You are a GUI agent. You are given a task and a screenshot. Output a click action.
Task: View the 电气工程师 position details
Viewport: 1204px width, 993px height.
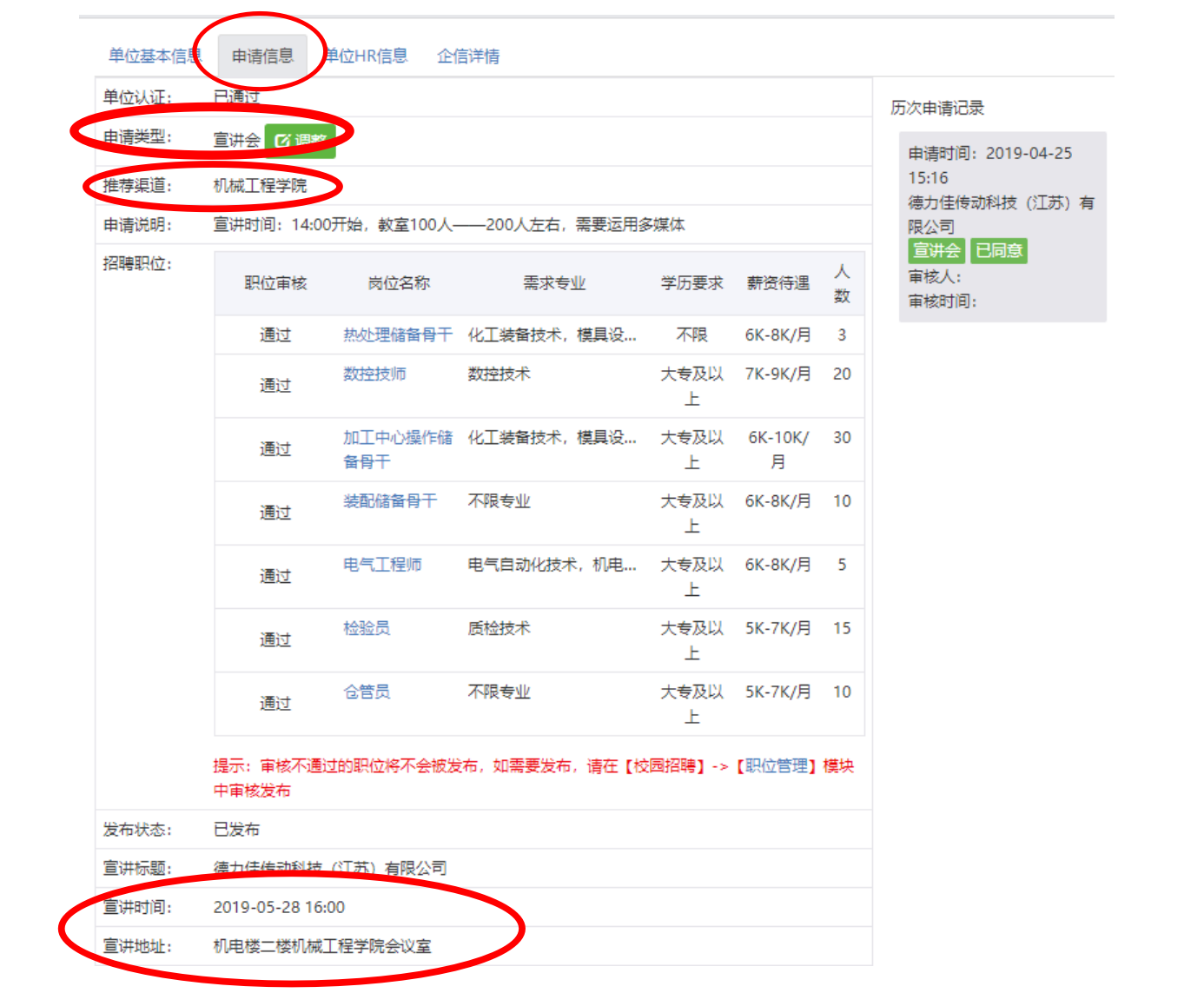(x=382, y=565)
